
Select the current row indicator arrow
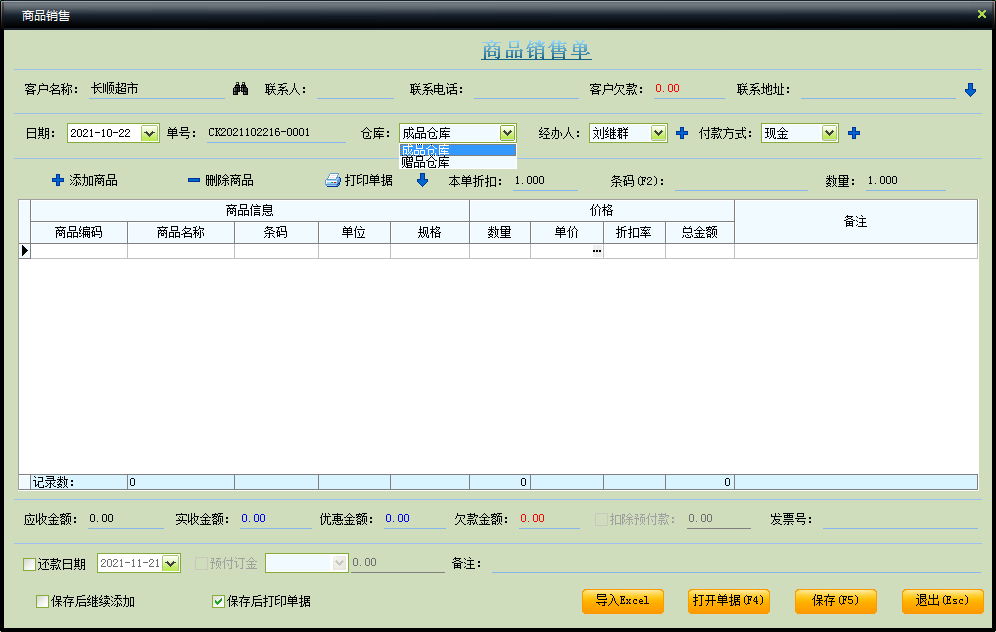[x=25, y=251]
